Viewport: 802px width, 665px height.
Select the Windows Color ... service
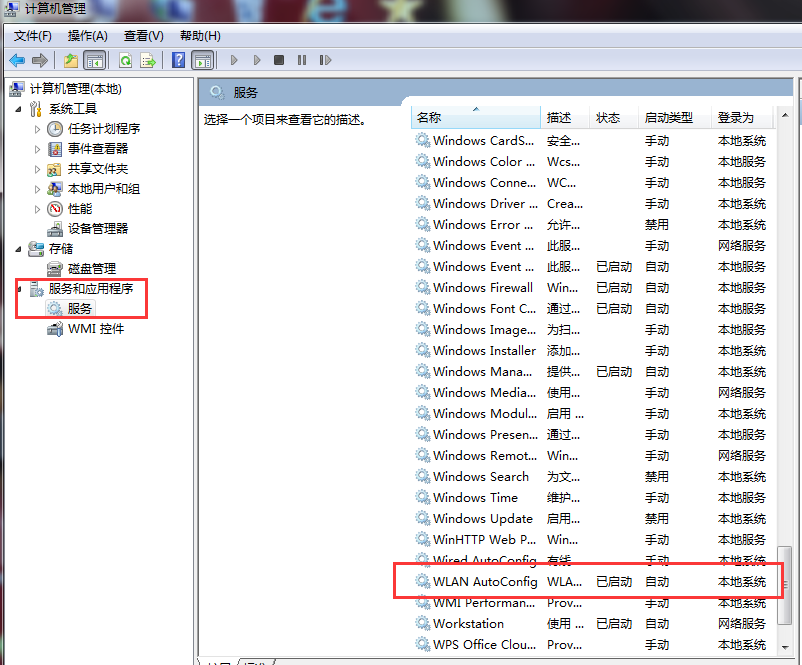click(x=591, y=161)
